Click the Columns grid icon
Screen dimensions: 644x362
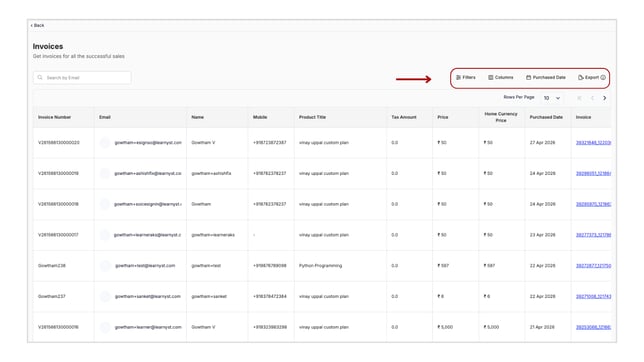(490, 77)
